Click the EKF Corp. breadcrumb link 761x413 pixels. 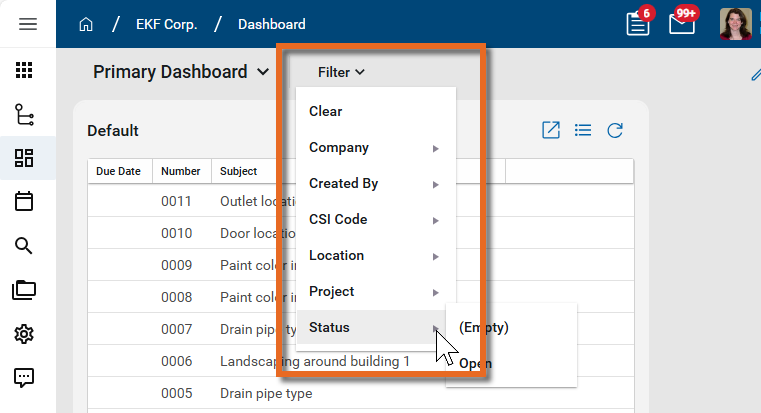[165, 24]
